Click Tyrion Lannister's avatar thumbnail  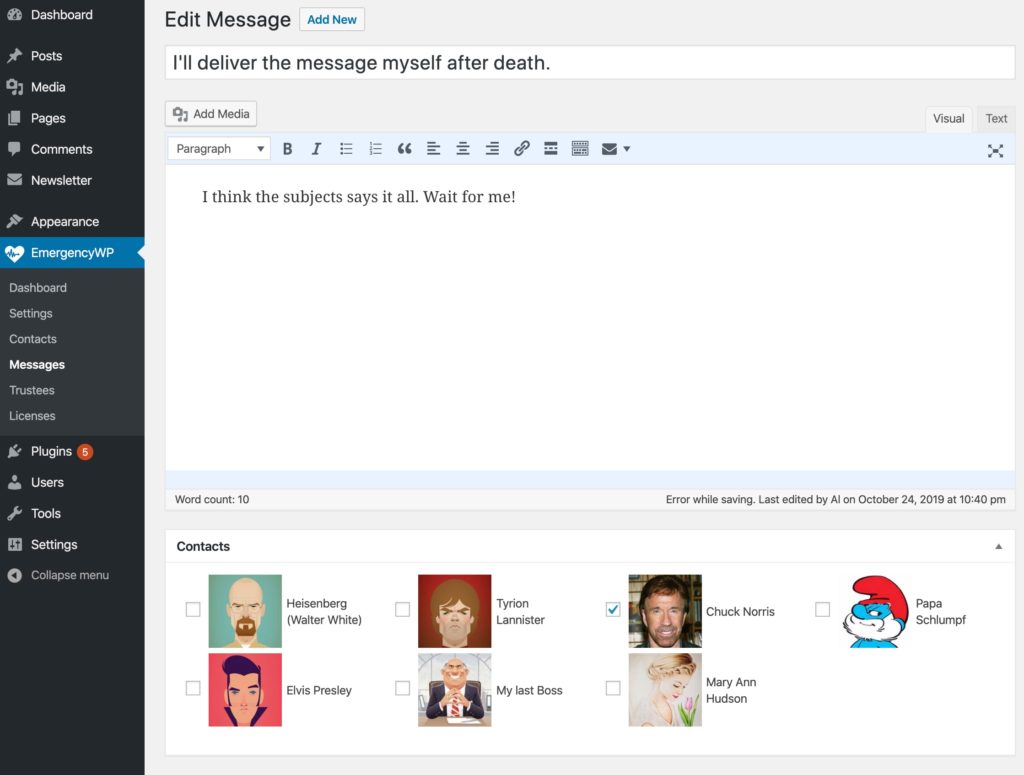click(x=455, y=611)
